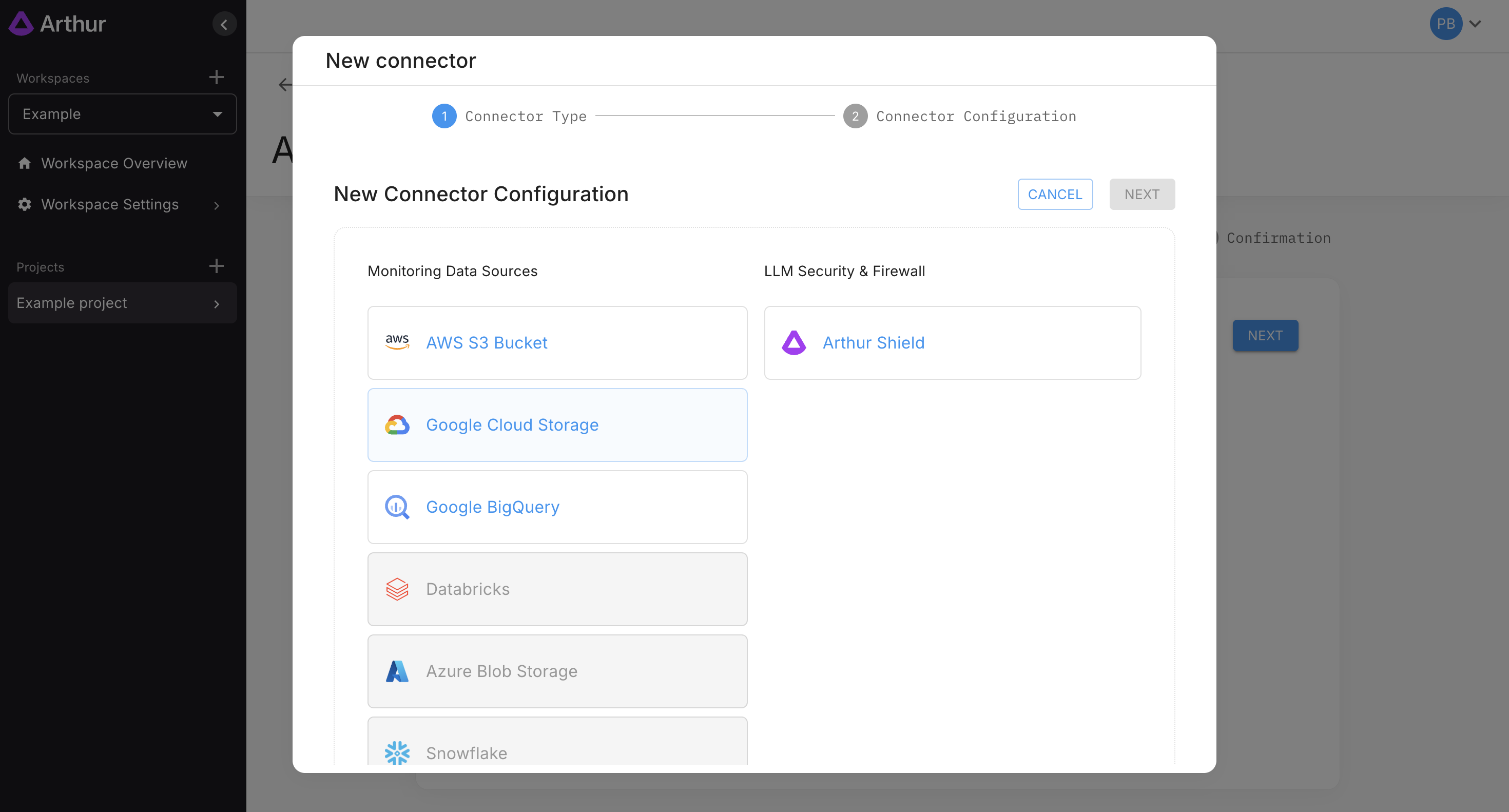Add a new workspace with plus icon
The width and height of the screenshot is (1509, 812).
pos(216,78)
